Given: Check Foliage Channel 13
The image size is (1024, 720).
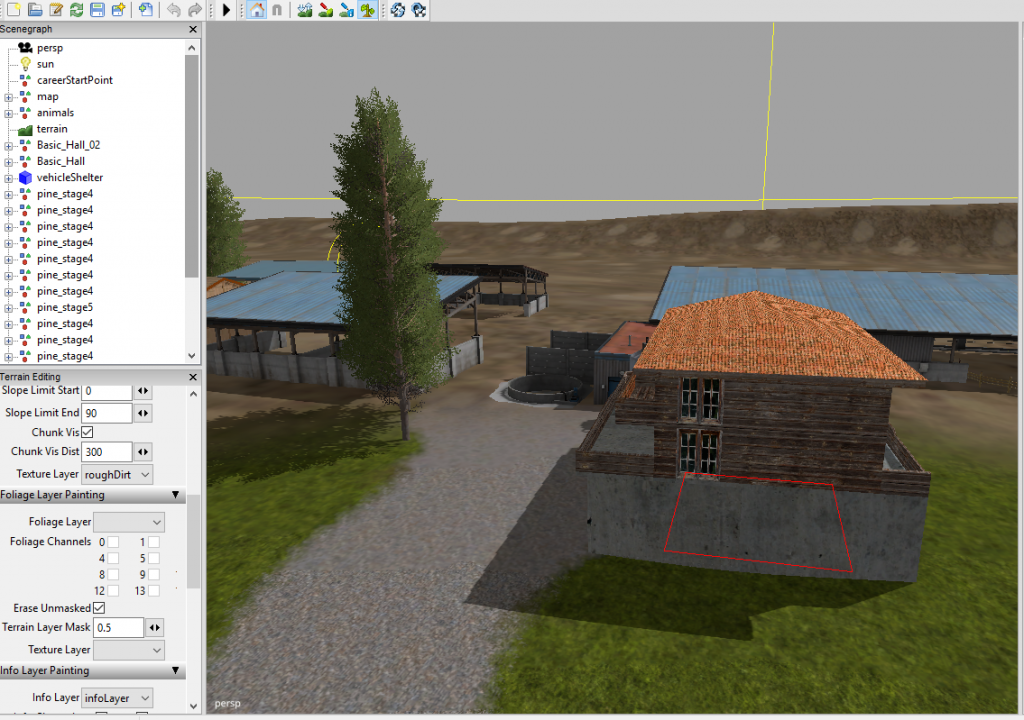Looking at the screenshot, I should [x=153, y=591].
